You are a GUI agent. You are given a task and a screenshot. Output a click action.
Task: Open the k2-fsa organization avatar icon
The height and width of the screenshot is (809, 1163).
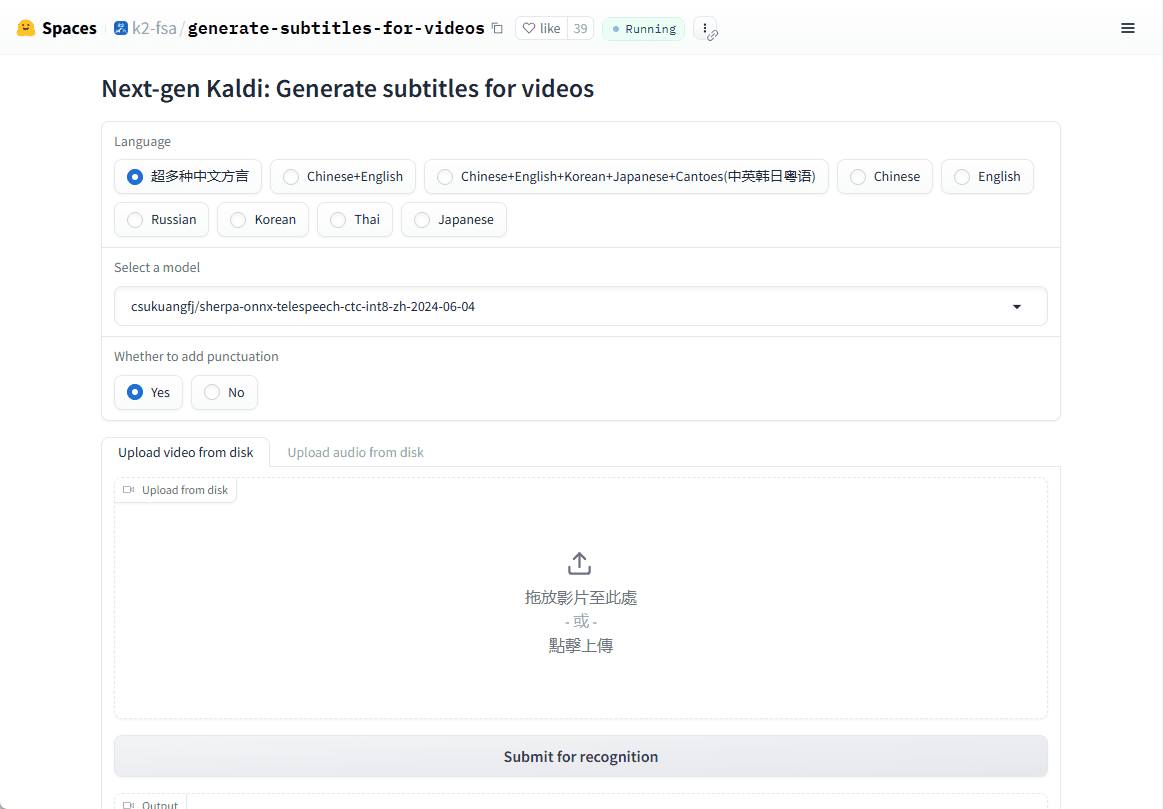click(120, 28)
